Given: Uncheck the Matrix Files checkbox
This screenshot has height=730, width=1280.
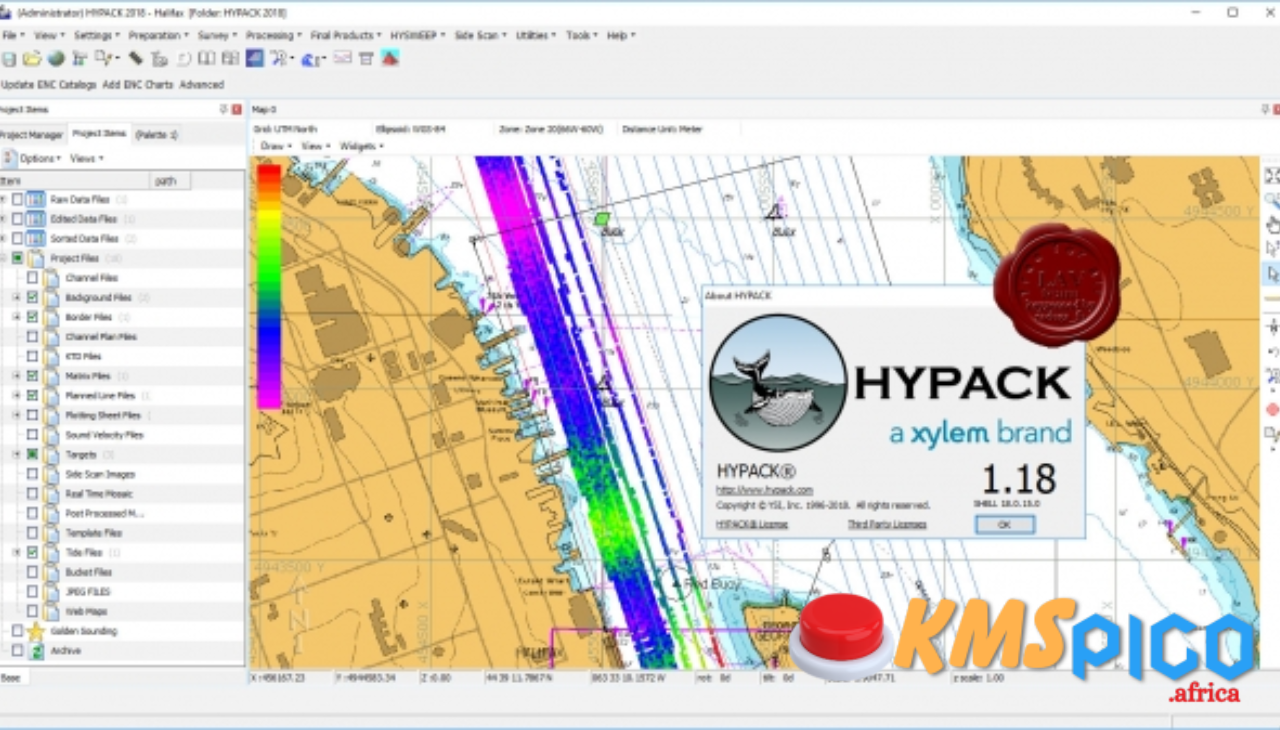Looking at the screenshot, I should coord(32,376).
